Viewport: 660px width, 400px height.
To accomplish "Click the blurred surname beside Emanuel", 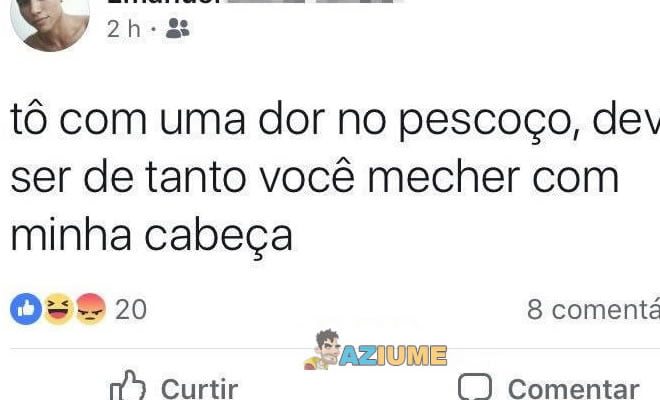I will (313, 1).
